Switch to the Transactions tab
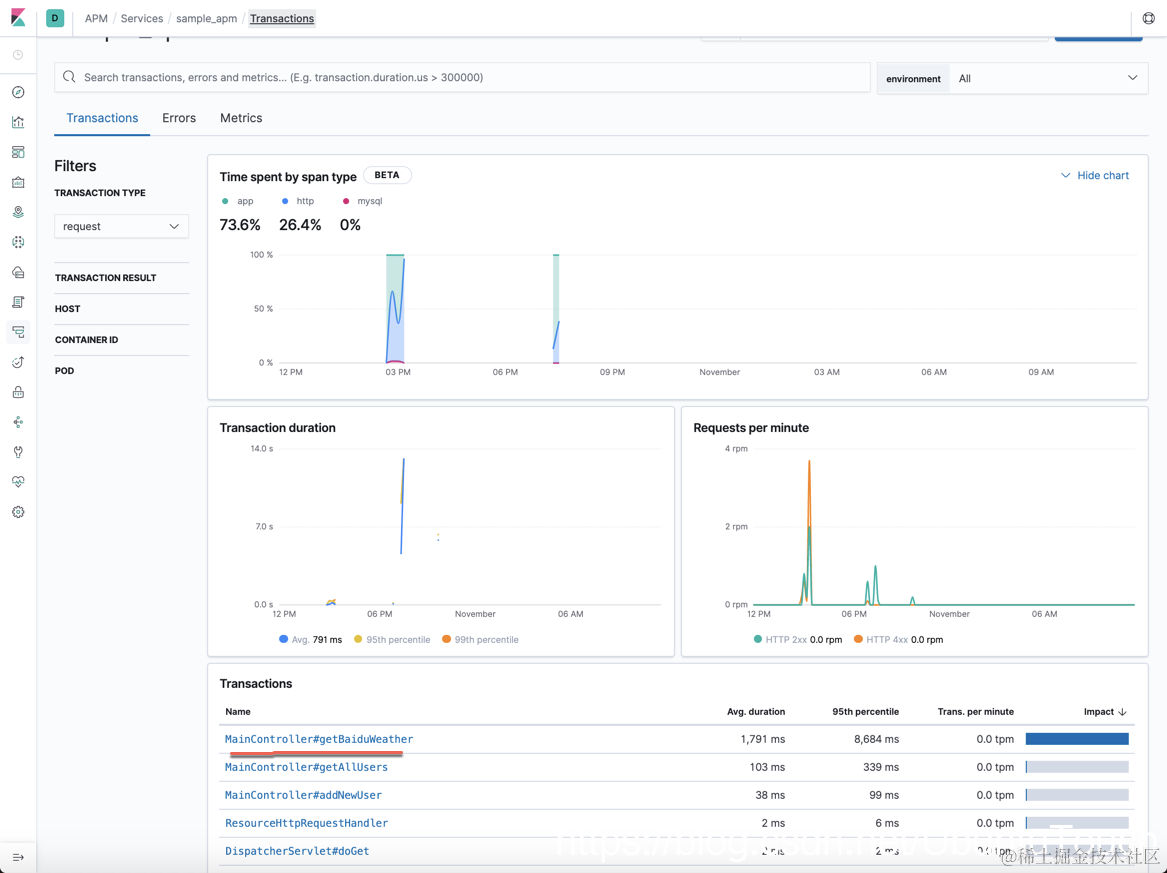The width and height of the screenshot is (1167, 873). pyautogui.click(x=102, y=118)
